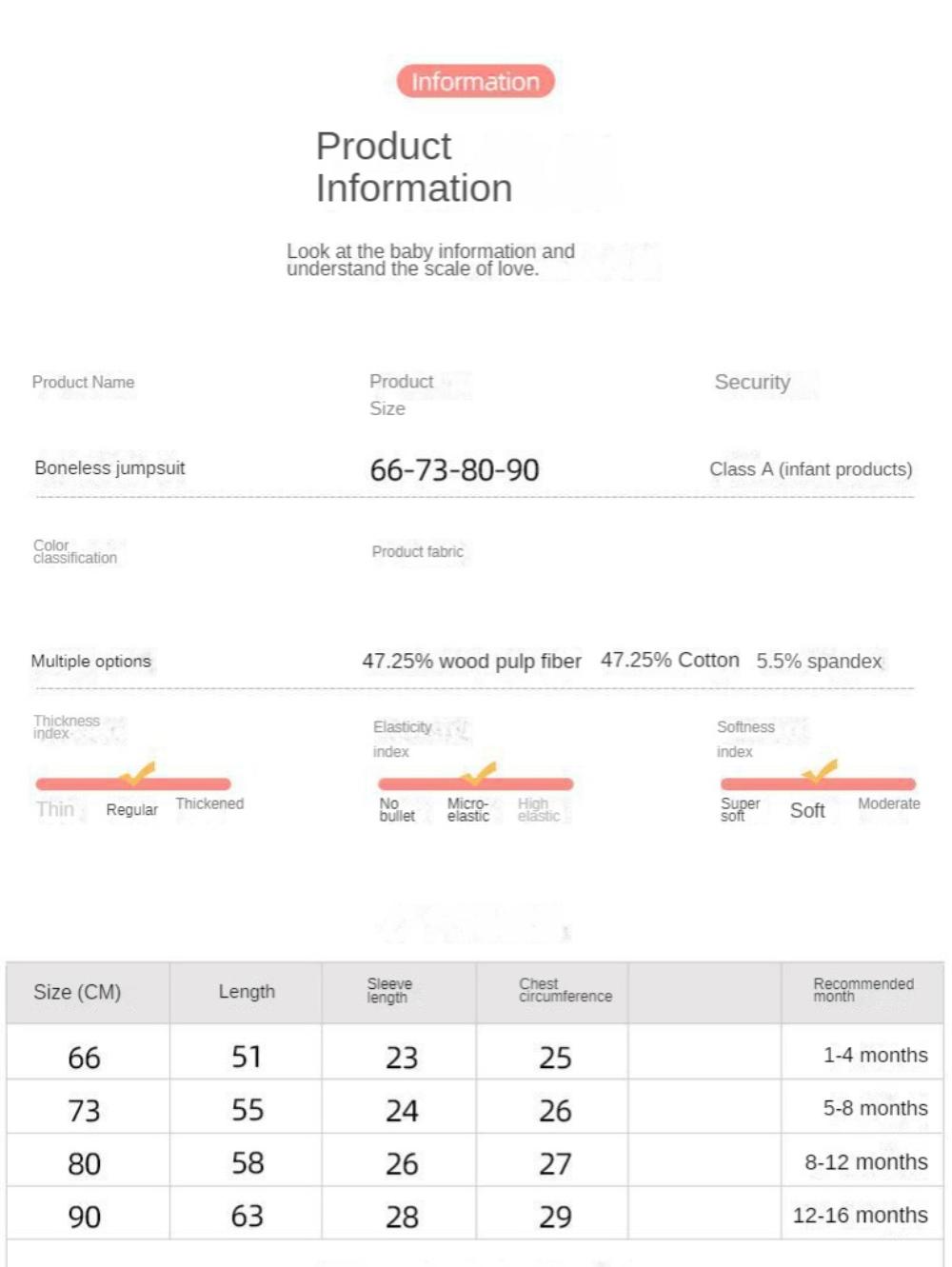
Task: Click the Multiple options color text
Action: point(91,661)
